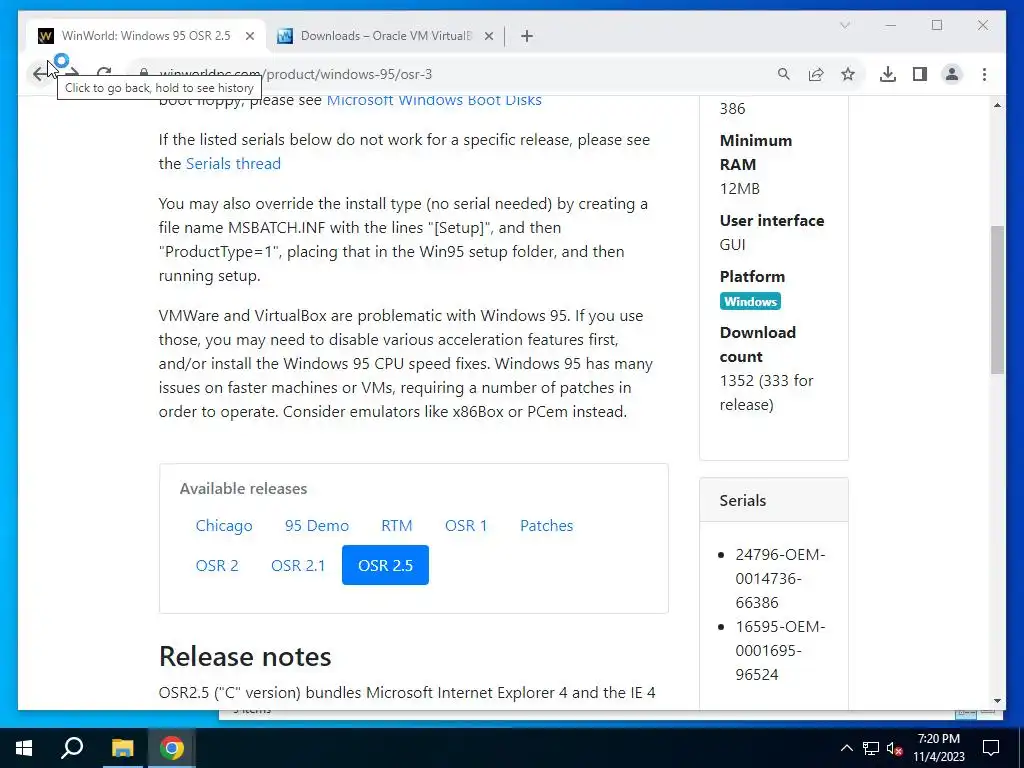1024x768 pixels.
Task: Click the Platform label in sidebar
Action: tap(752, 276)
